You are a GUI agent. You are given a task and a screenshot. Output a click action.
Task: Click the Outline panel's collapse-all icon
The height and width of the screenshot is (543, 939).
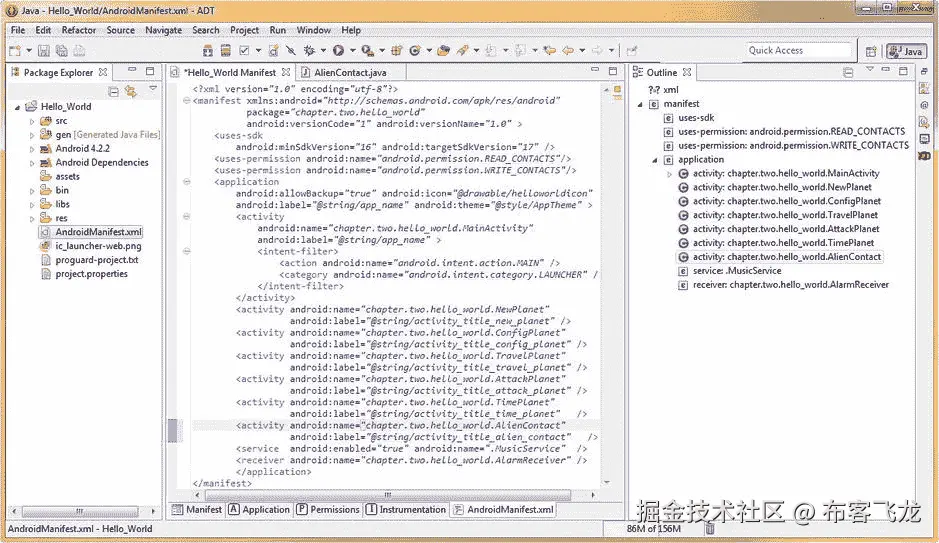click(x=848, y=72)
